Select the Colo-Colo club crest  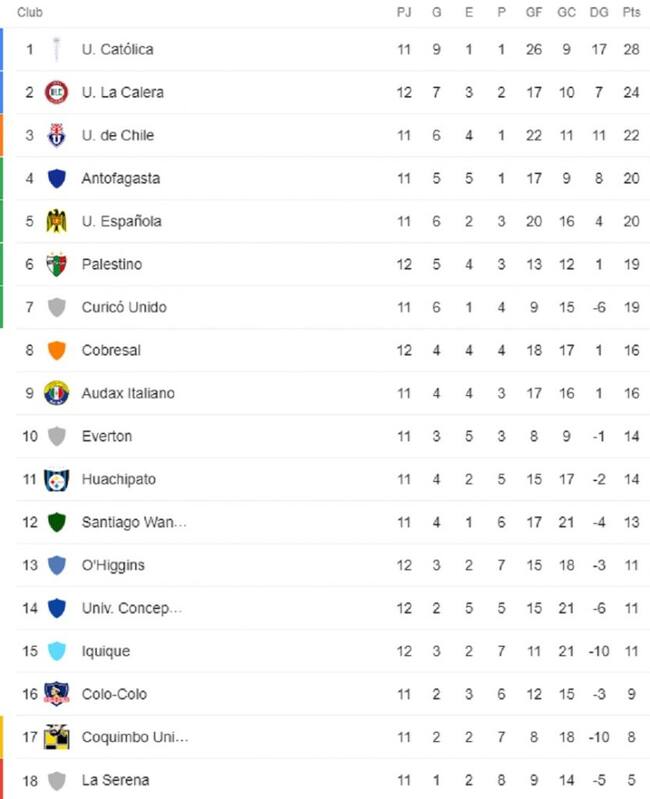coord(57,694)
